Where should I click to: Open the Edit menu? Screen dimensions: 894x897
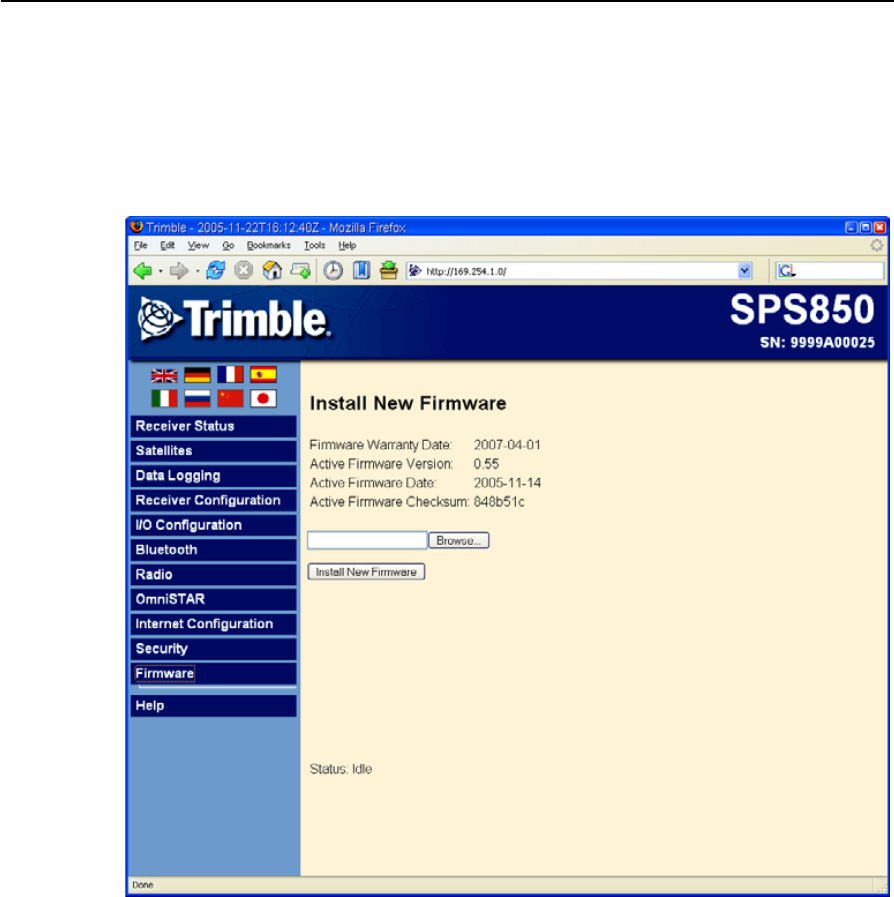(x=168, y=245)
